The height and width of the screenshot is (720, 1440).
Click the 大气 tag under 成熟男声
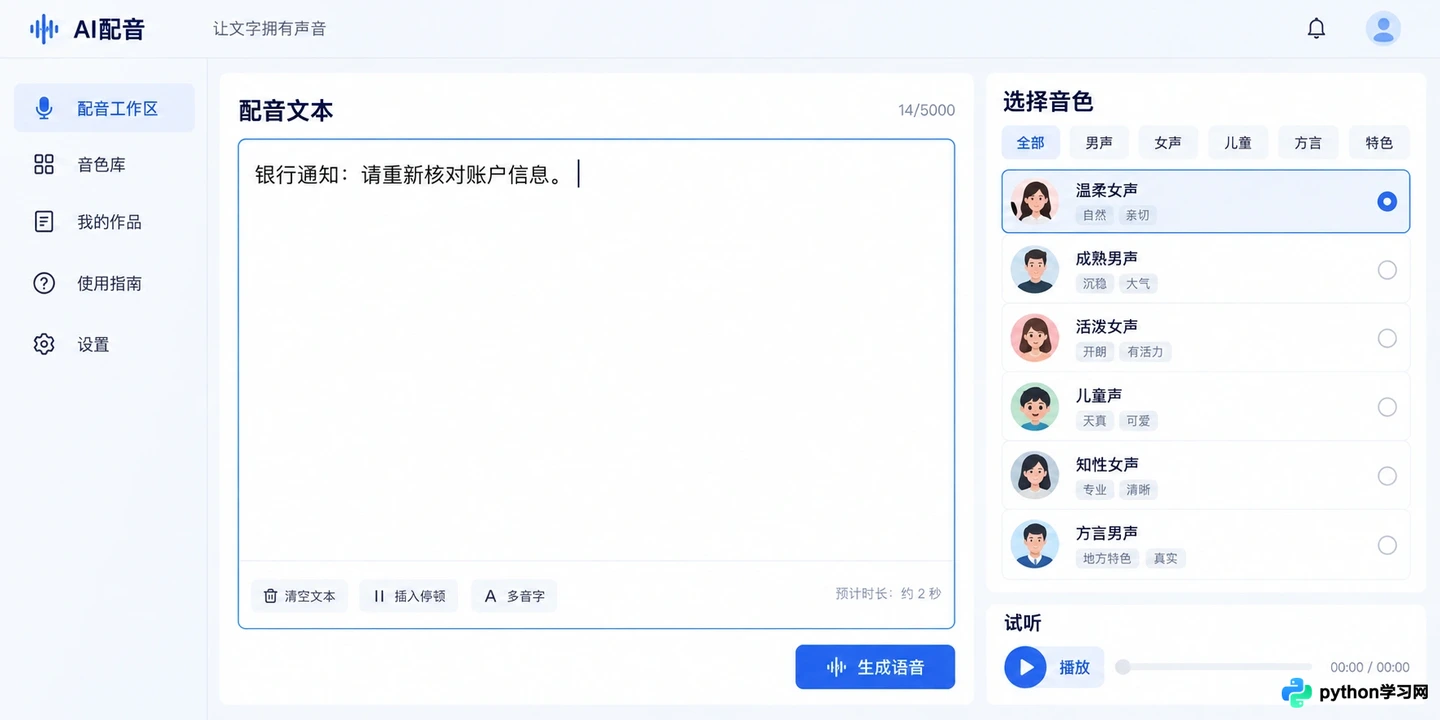coord(1138,284)
